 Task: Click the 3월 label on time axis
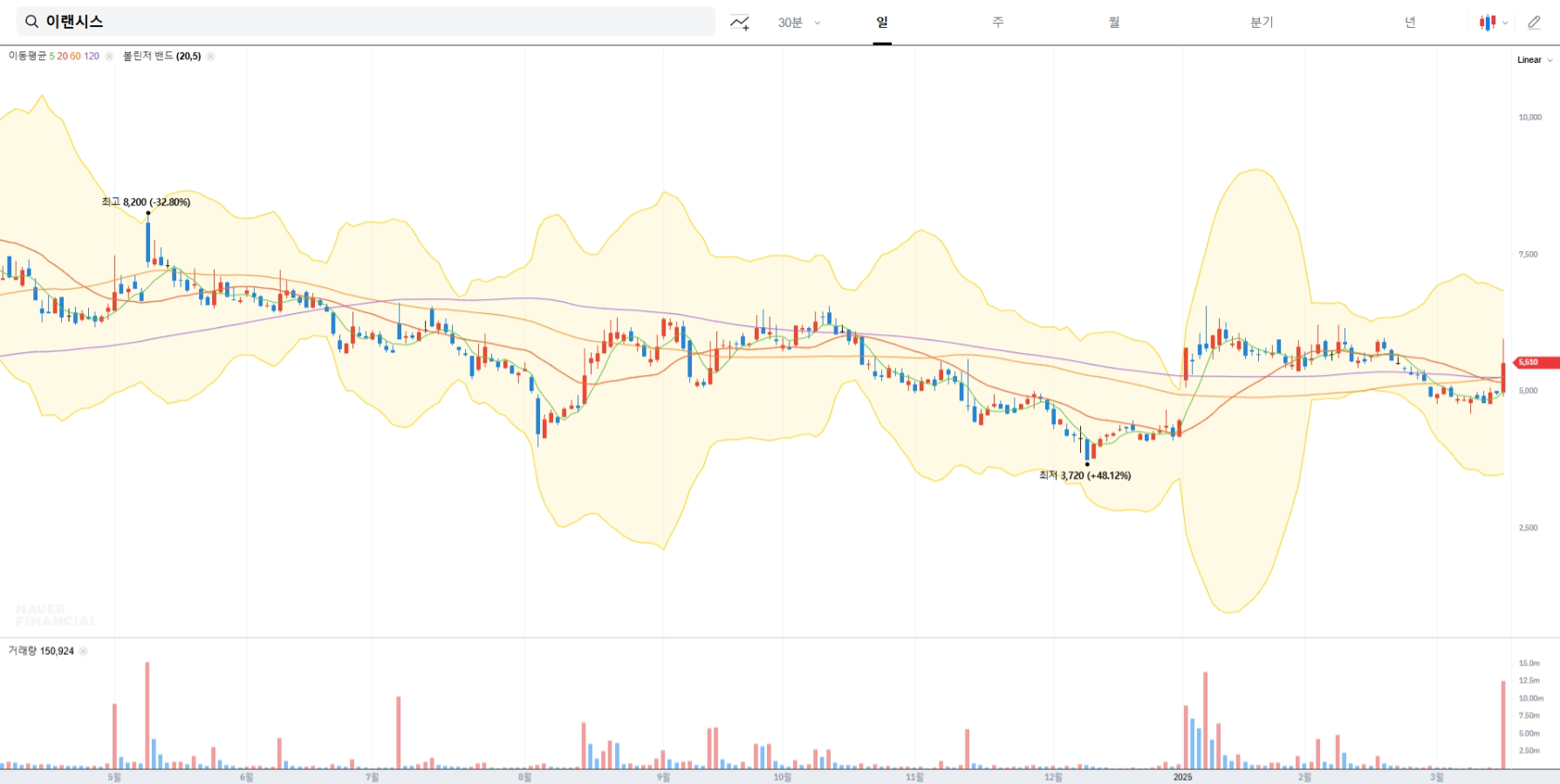(x=1436, y=777)
